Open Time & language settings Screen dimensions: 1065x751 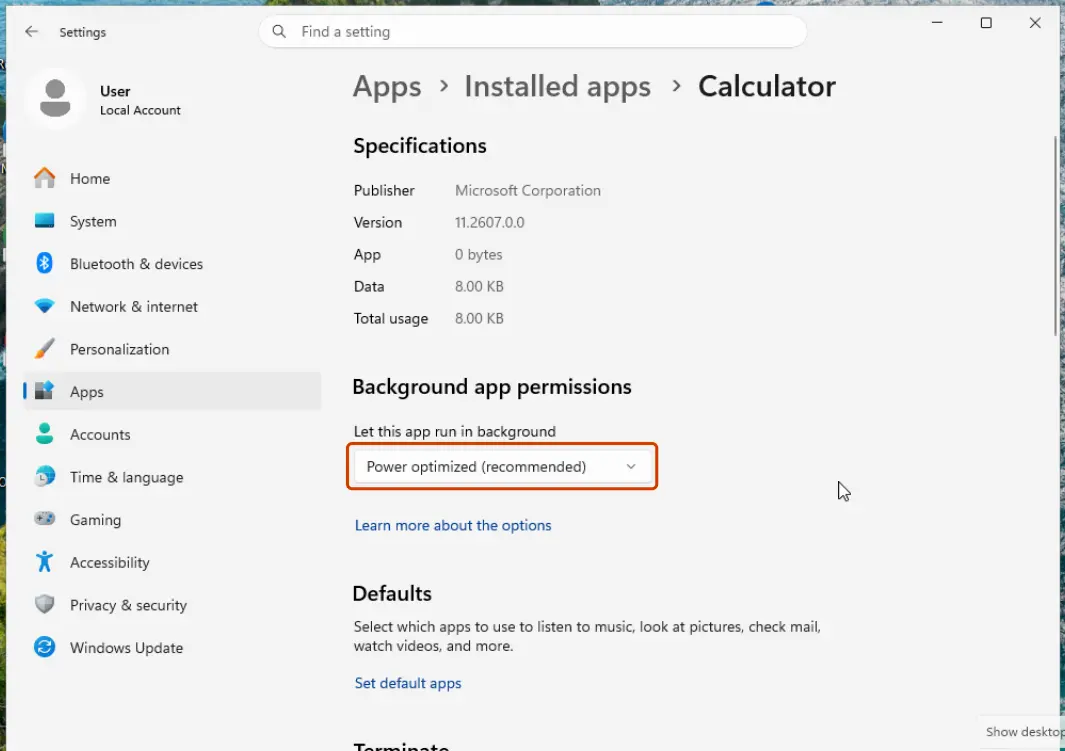(173, 477)
